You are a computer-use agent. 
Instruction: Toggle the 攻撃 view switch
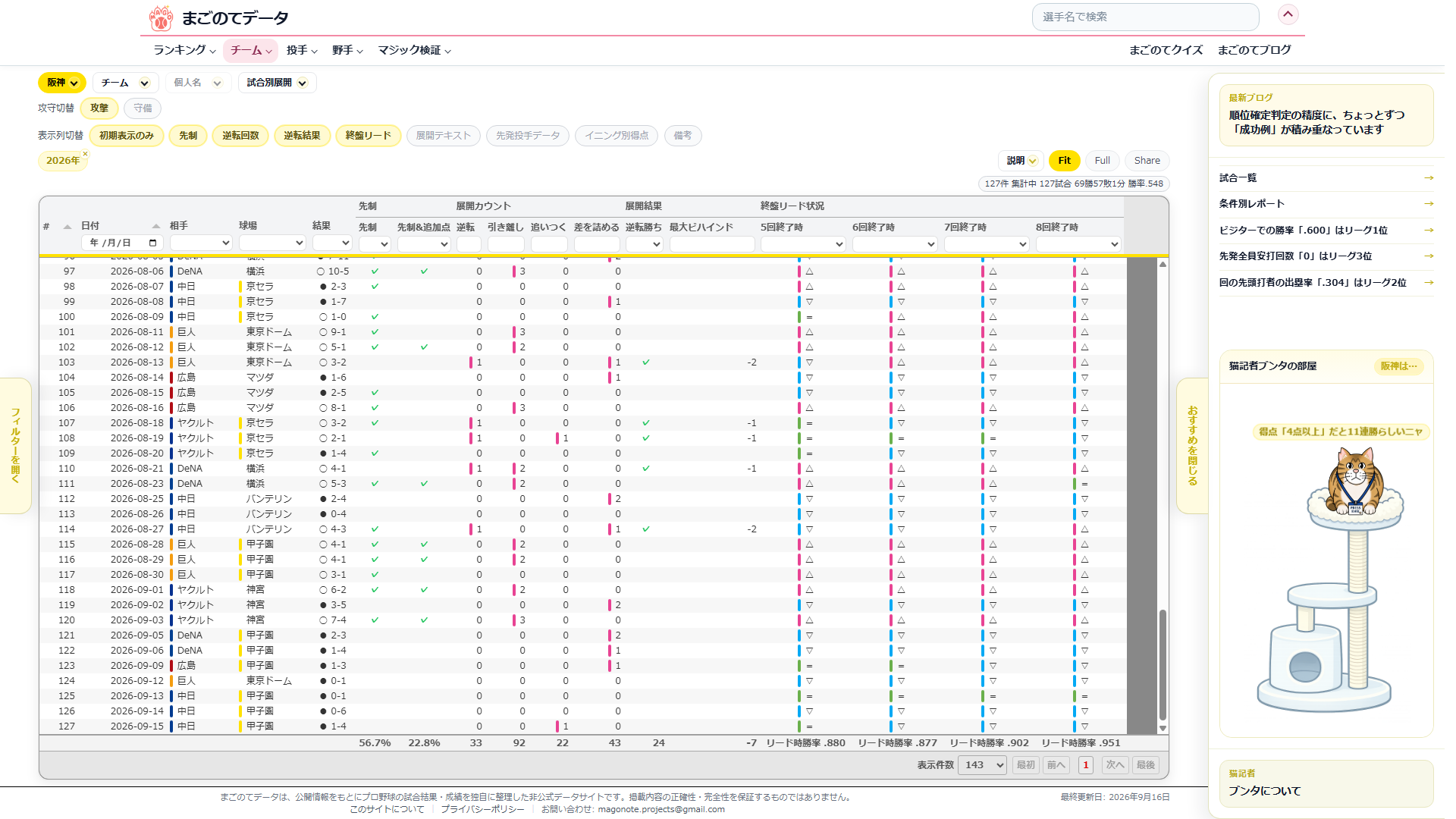(99, 108)
